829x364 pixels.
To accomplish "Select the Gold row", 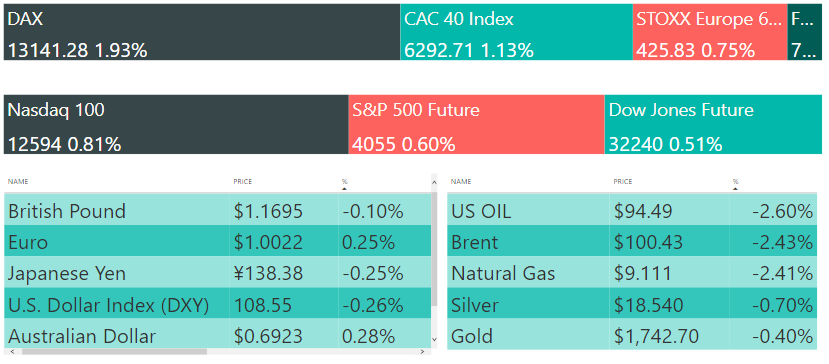I will pyautogui.click(x=630, y=336).
